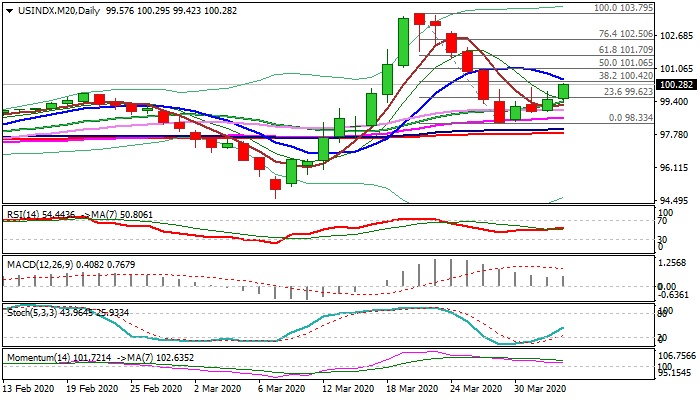Click the Momentum(14) indicator label
The image size is (700, 400).
pyautogui.click(x=37, y=356)
